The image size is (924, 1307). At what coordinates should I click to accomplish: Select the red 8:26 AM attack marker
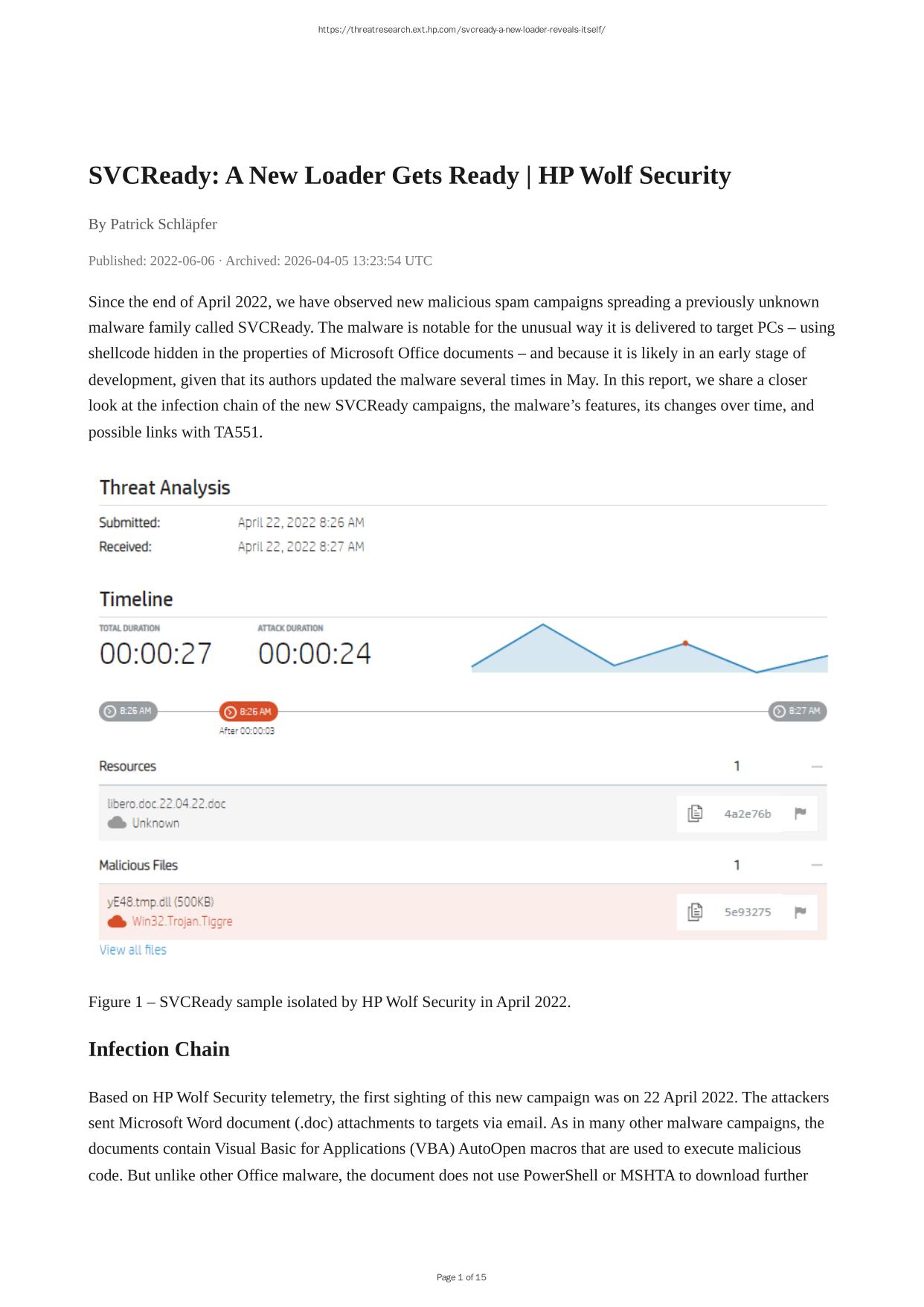(x=248, y=712)
